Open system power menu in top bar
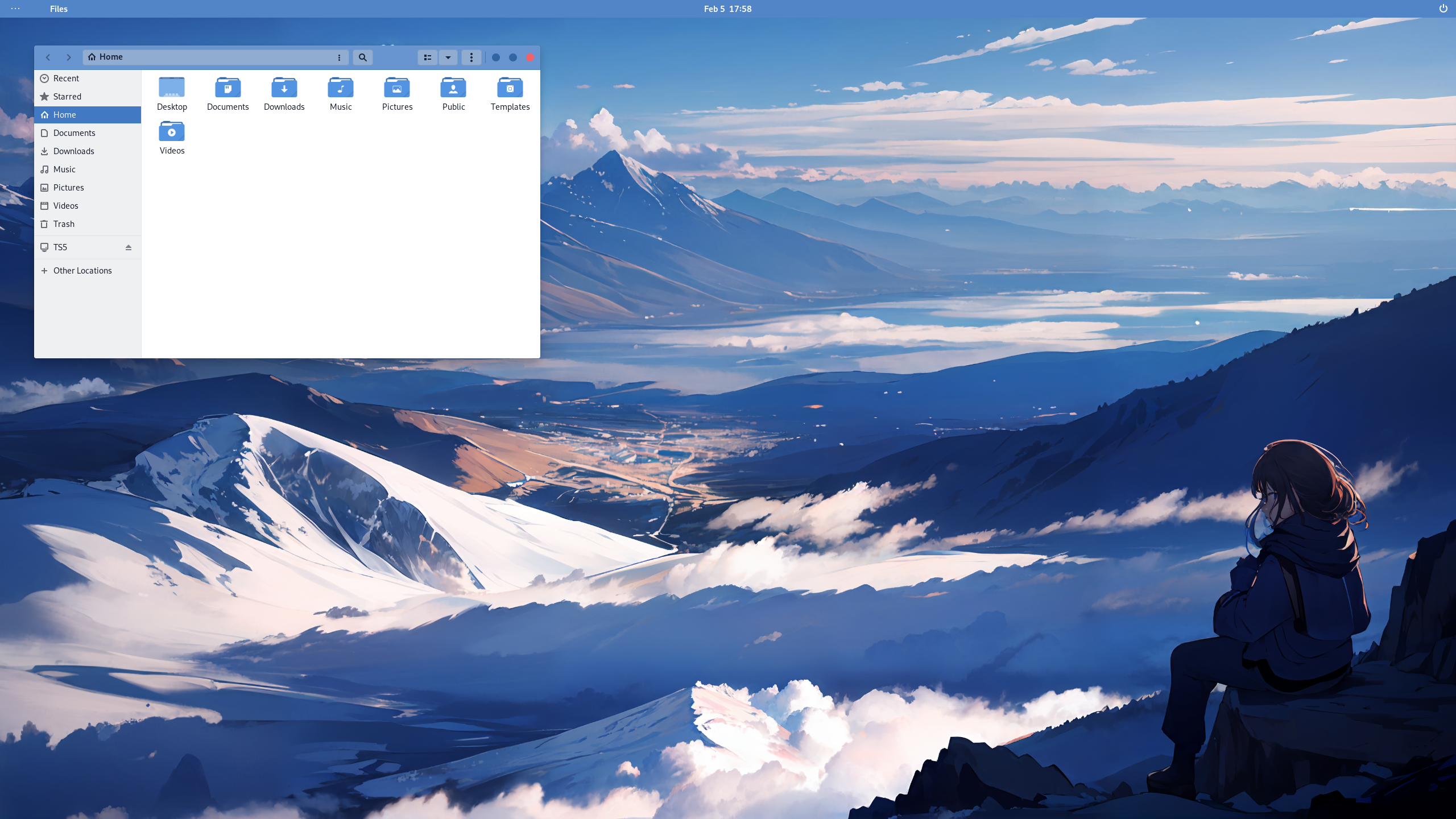 1443,9
